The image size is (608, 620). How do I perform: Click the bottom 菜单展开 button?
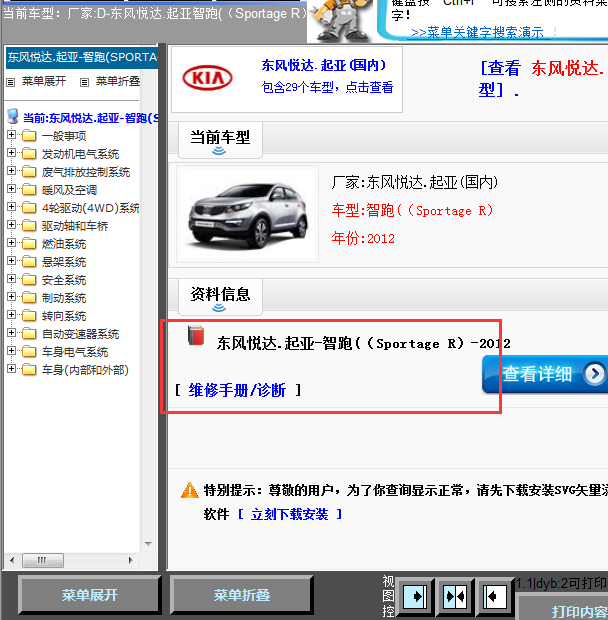click(x=90, y=595)
